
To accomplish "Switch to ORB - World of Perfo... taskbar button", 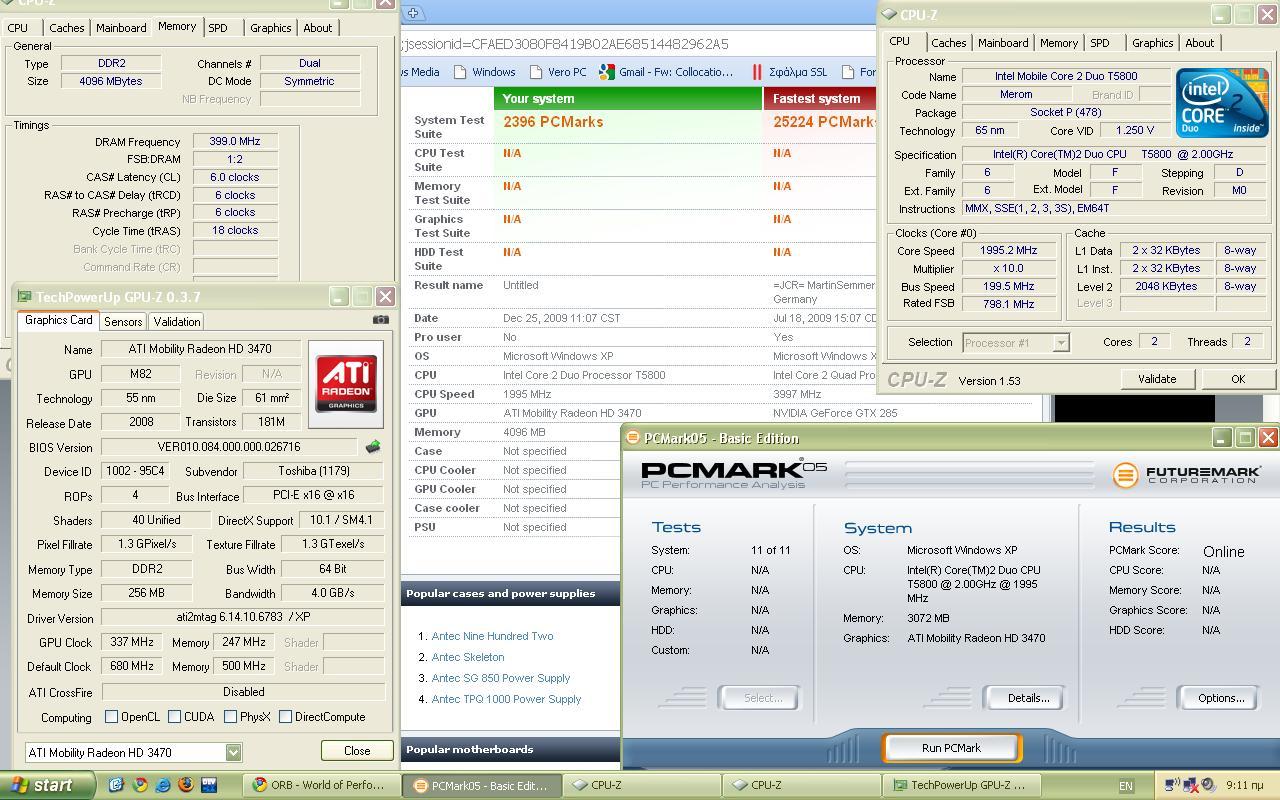I will tap(320, 785).
